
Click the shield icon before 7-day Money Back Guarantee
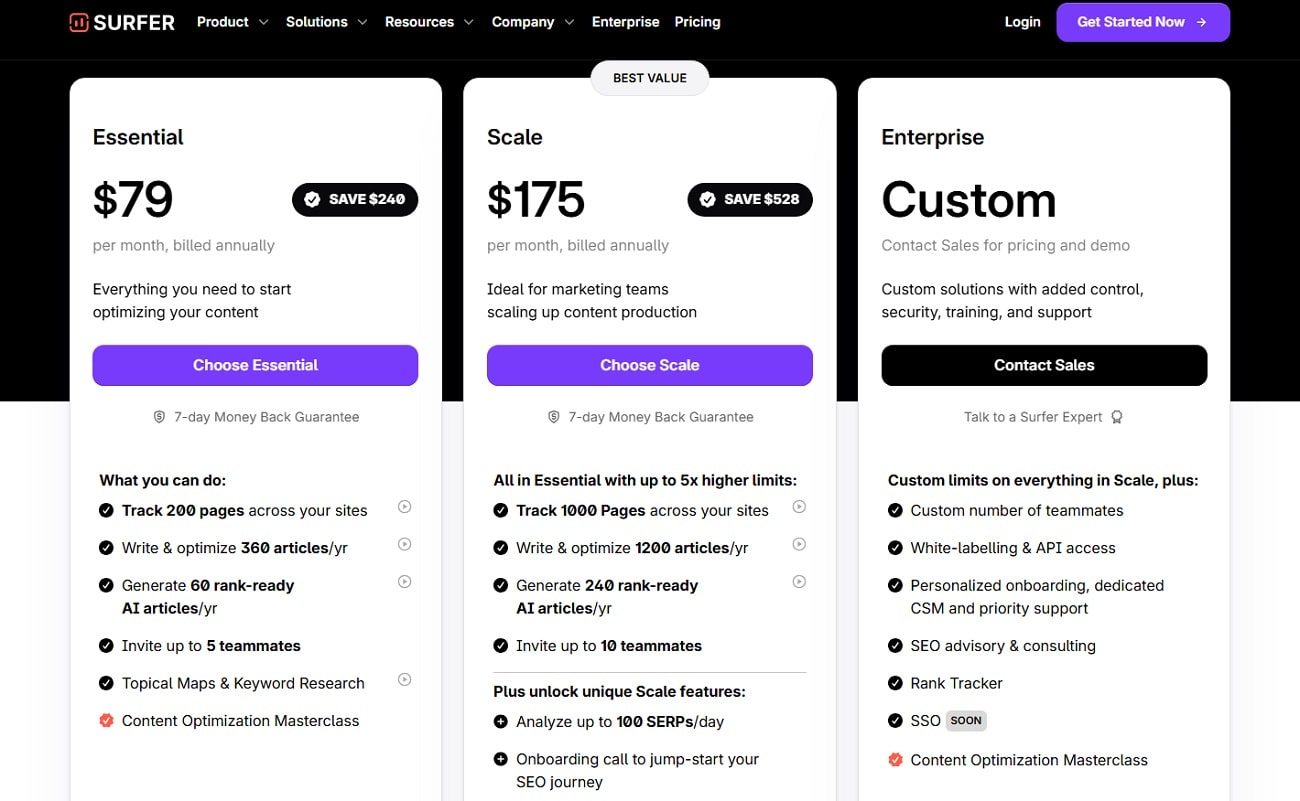pos(158,416)
